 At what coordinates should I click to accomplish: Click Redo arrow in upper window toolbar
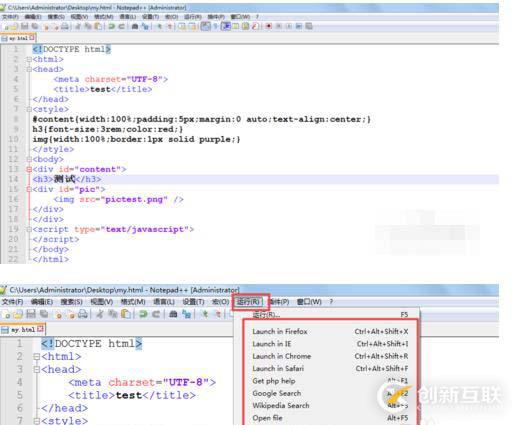tap(121, 27)
